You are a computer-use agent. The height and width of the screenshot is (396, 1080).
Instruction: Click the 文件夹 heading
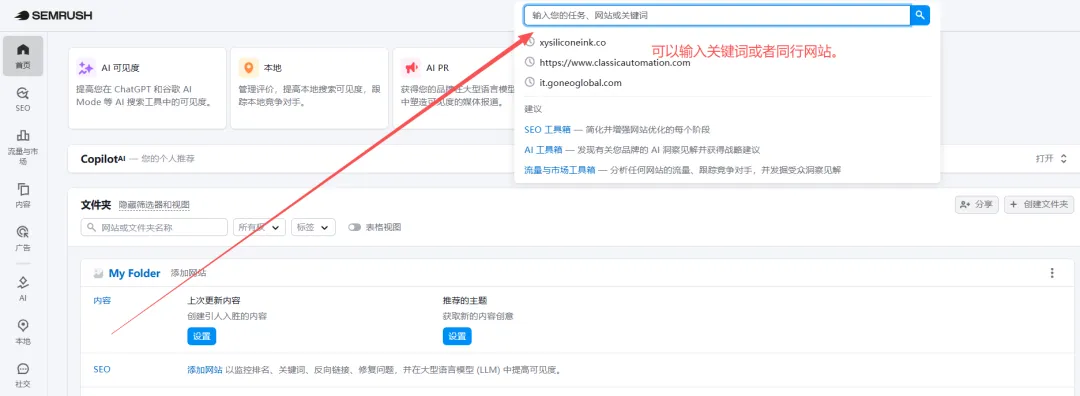pyautogui.click(x=96, y=205)
